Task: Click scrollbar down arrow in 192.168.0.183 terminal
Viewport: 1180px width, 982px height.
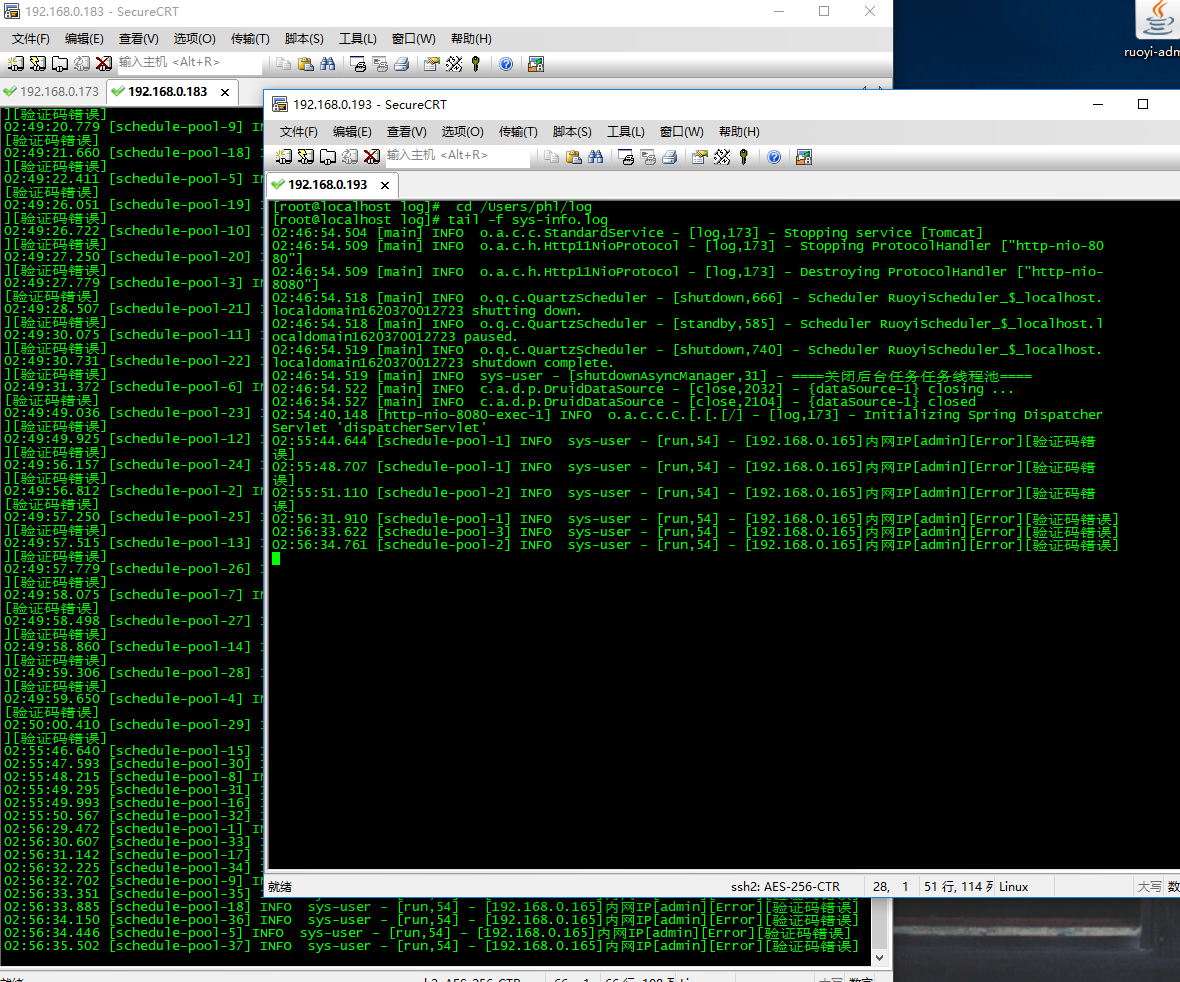Action: (x=879, y=957)
